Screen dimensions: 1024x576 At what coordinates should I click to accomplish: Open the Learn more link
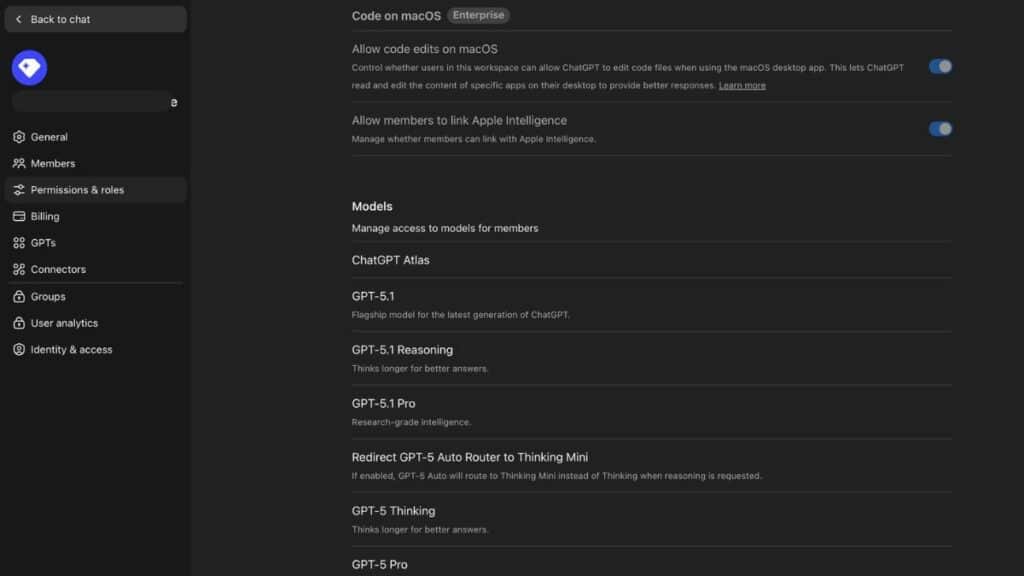pos(740,85)
